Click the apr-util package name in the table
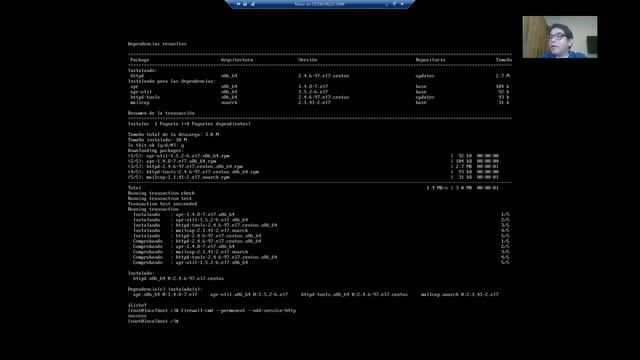The width and height of the screenshot is (640, 360). pos(141,92)
